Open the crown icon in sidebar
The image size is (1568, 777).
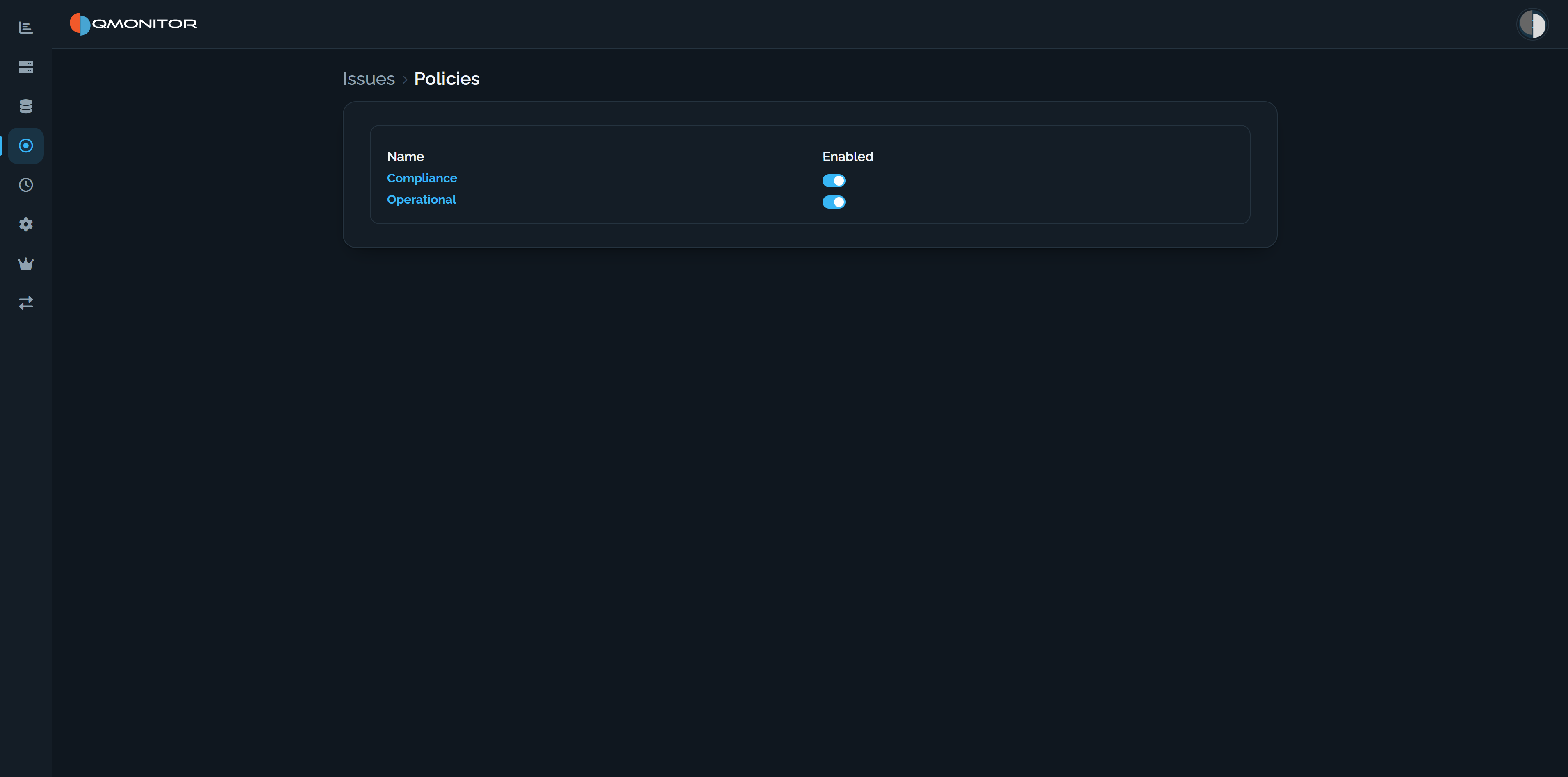[x=25, y=264]
